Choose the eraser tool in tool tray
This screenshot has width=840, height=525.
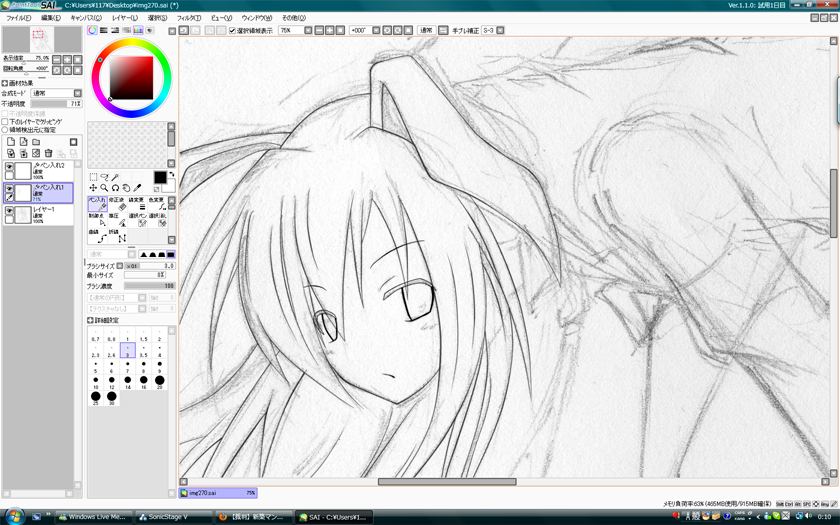[x=117, y=204]
